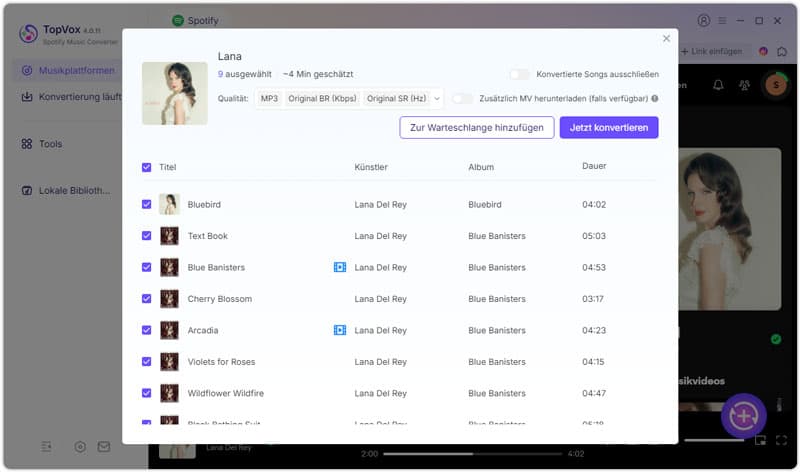Turn on Zusätzlich MV herunterladen toggle
The height and width of the screenshot is (472, 800).
click(x=462, y=98)
